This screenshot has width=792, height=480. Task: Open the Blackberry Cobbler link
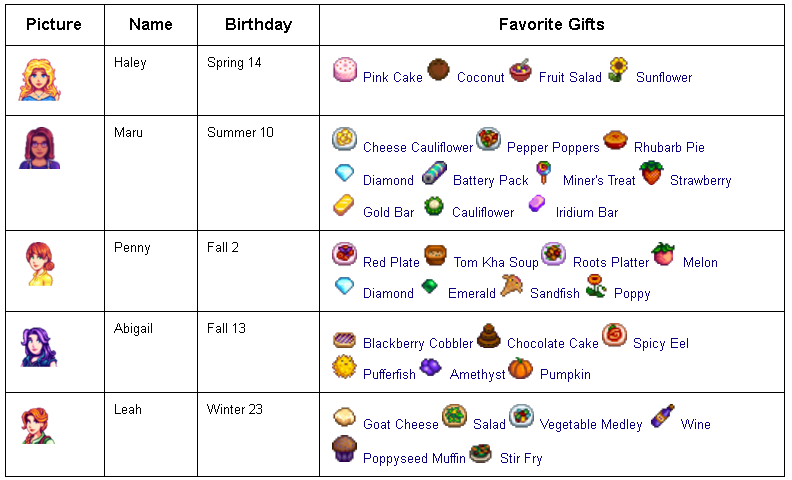click(x=418, y=344)
